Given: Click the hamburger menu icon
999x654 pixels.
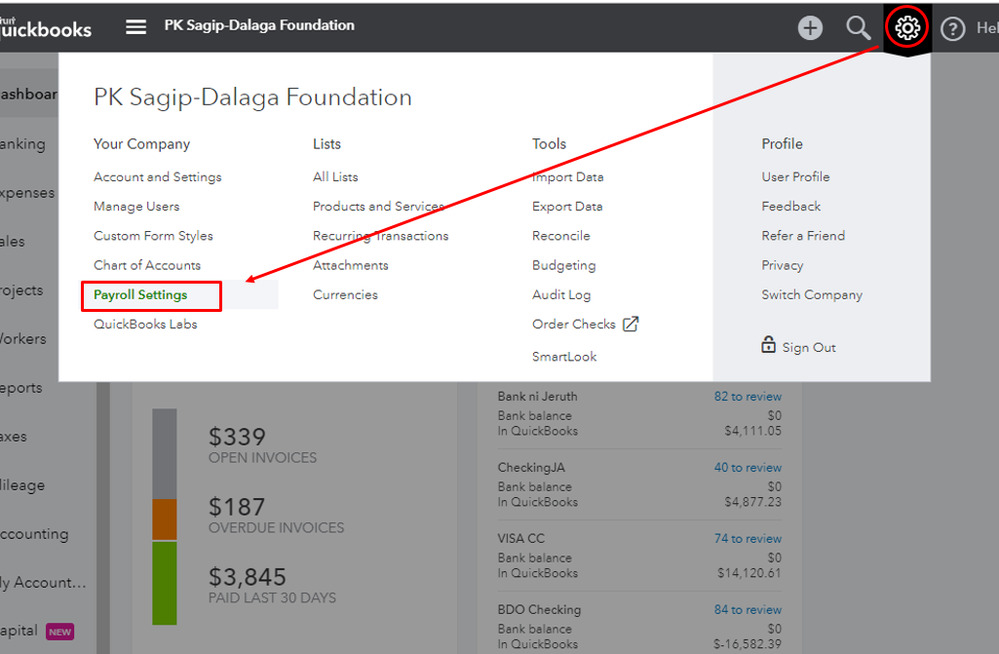Looking at the screenshot, I should click(x=136, y=27).
